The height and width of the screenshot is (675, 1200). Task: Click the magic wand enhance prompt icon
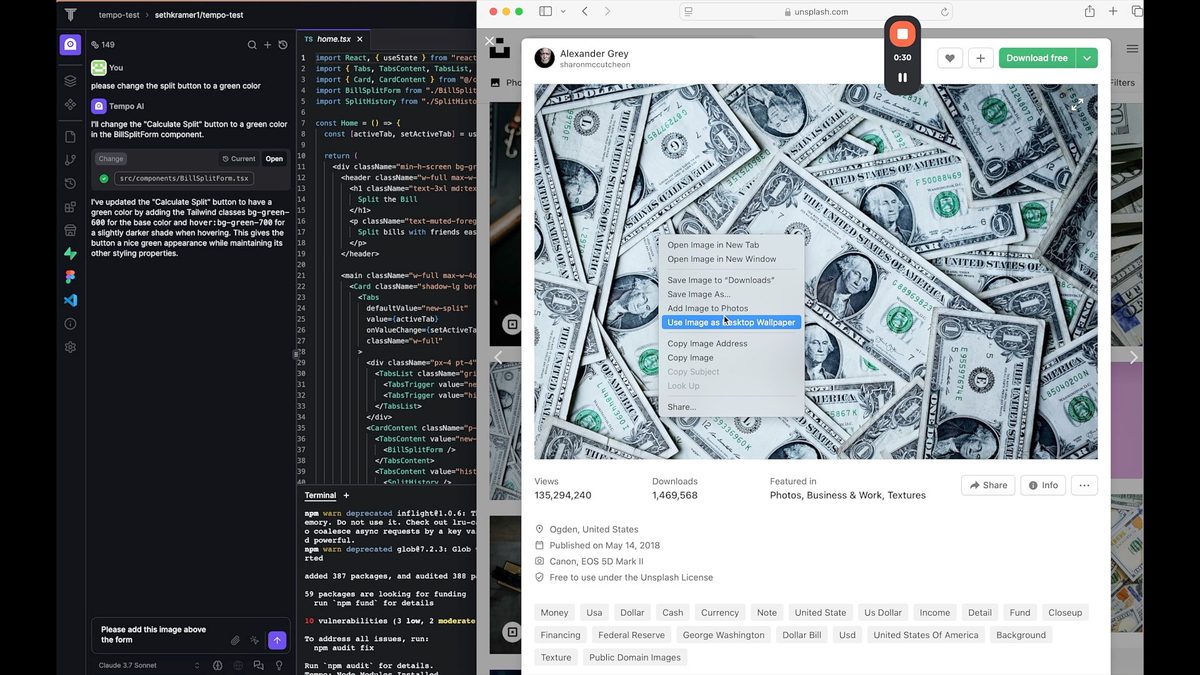(255, 640)
